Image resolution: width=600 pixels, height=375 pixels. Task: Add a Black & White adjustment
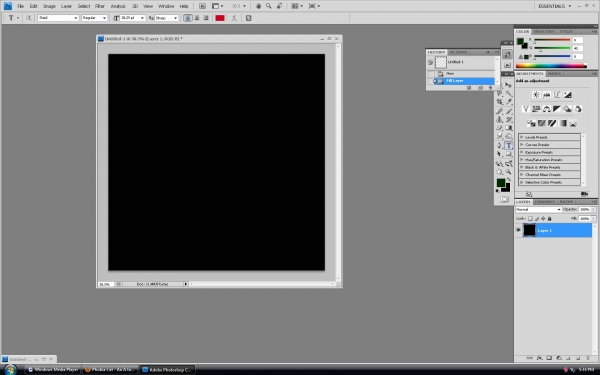click(x=557, y=109)
